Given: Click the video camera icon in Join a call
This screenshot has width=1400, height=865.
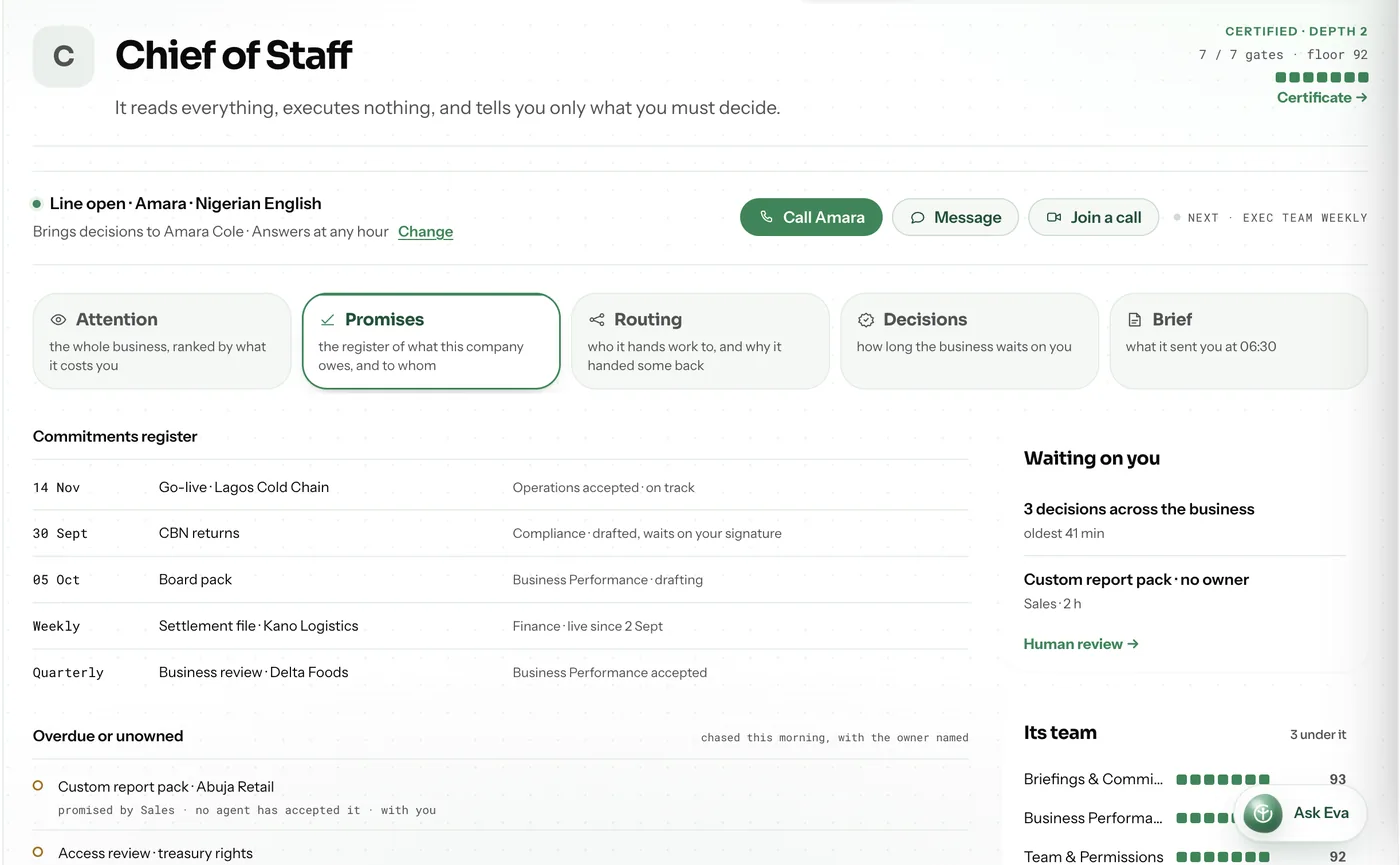Looking at the screenshot, I should [x=1053, y=217].
